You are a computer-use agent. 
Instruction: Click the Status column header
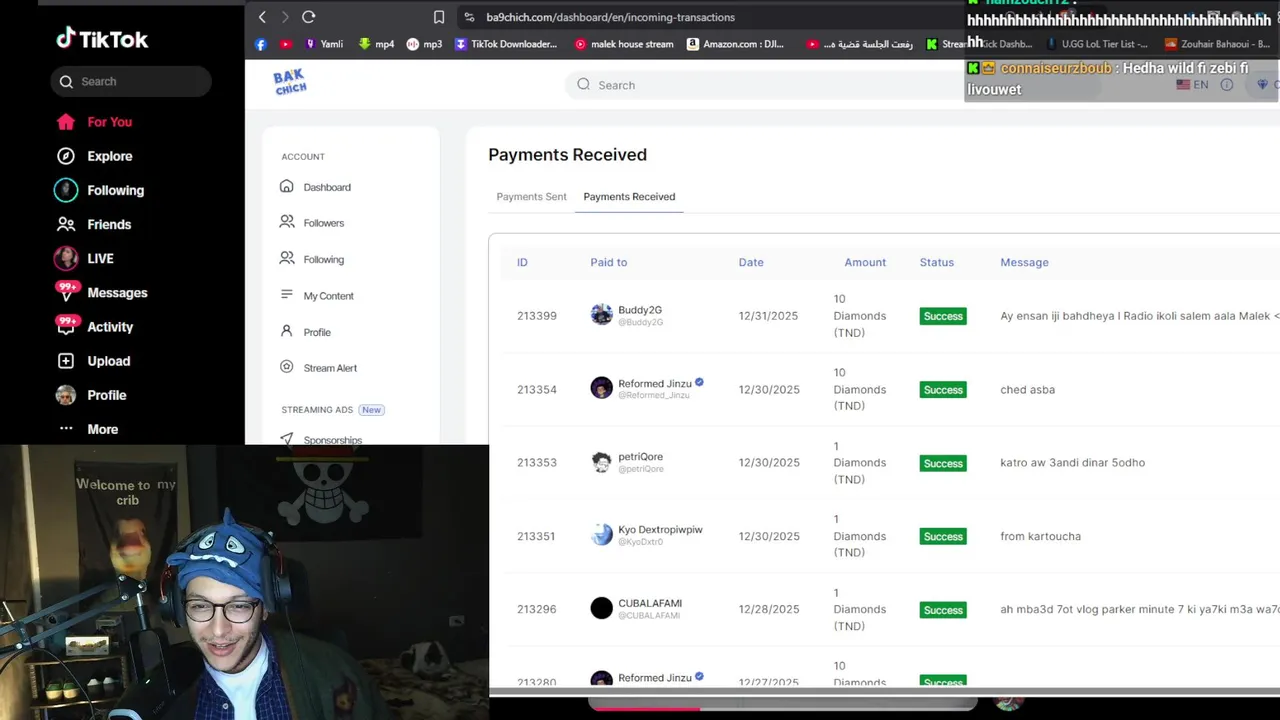(x=937, y=262)
